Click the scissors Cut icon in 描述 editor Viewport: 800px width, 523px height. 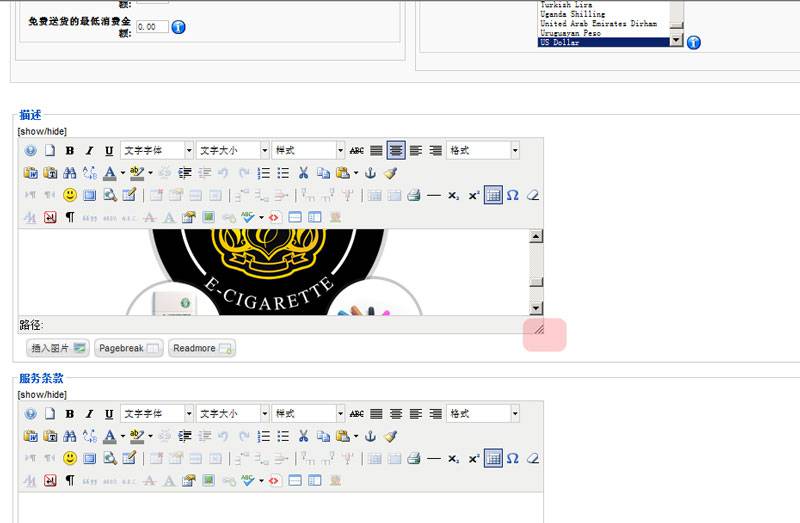click(303, 172)
